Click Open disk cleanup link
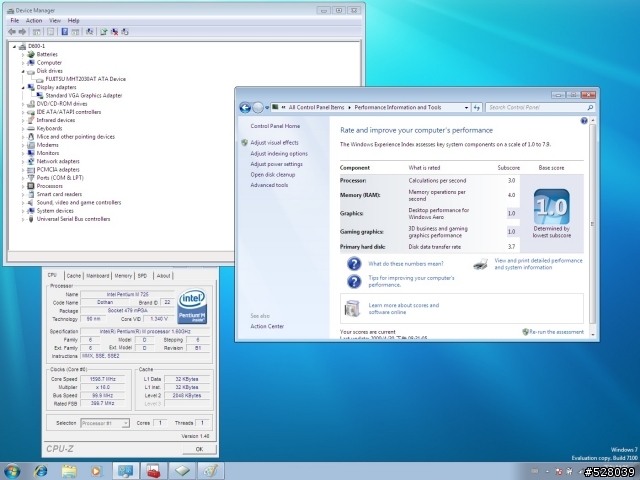Image resolution: width=640 pixels, height=480 pixels. coord(273,175)
